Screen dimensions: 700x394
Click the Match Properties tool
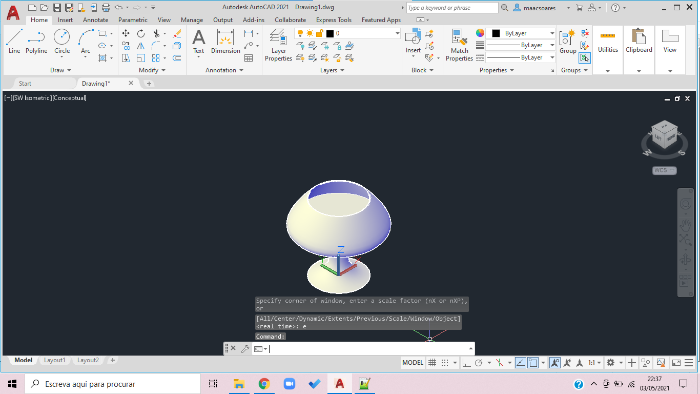point(459,45)
